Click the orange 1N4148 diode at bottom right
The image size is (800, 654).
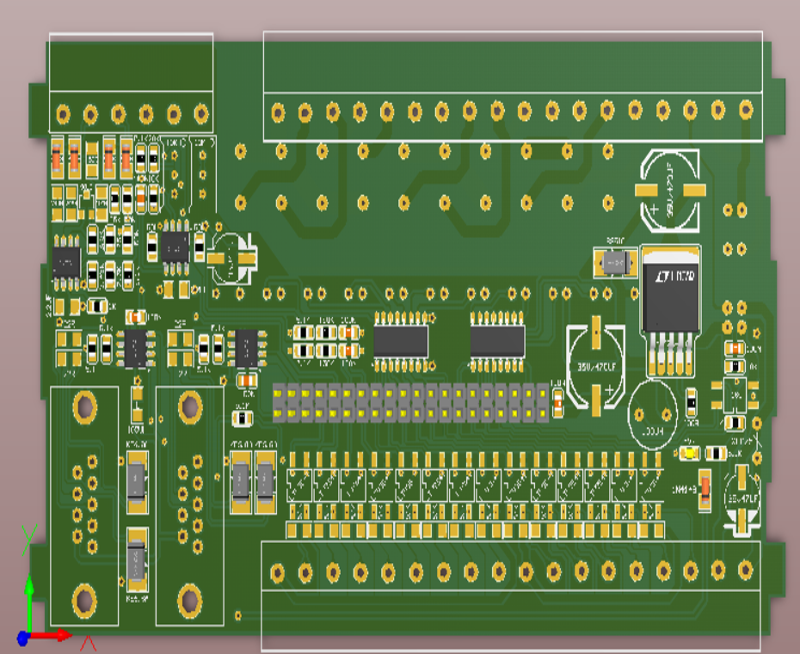pyautogui.click(x=704, y=490)
